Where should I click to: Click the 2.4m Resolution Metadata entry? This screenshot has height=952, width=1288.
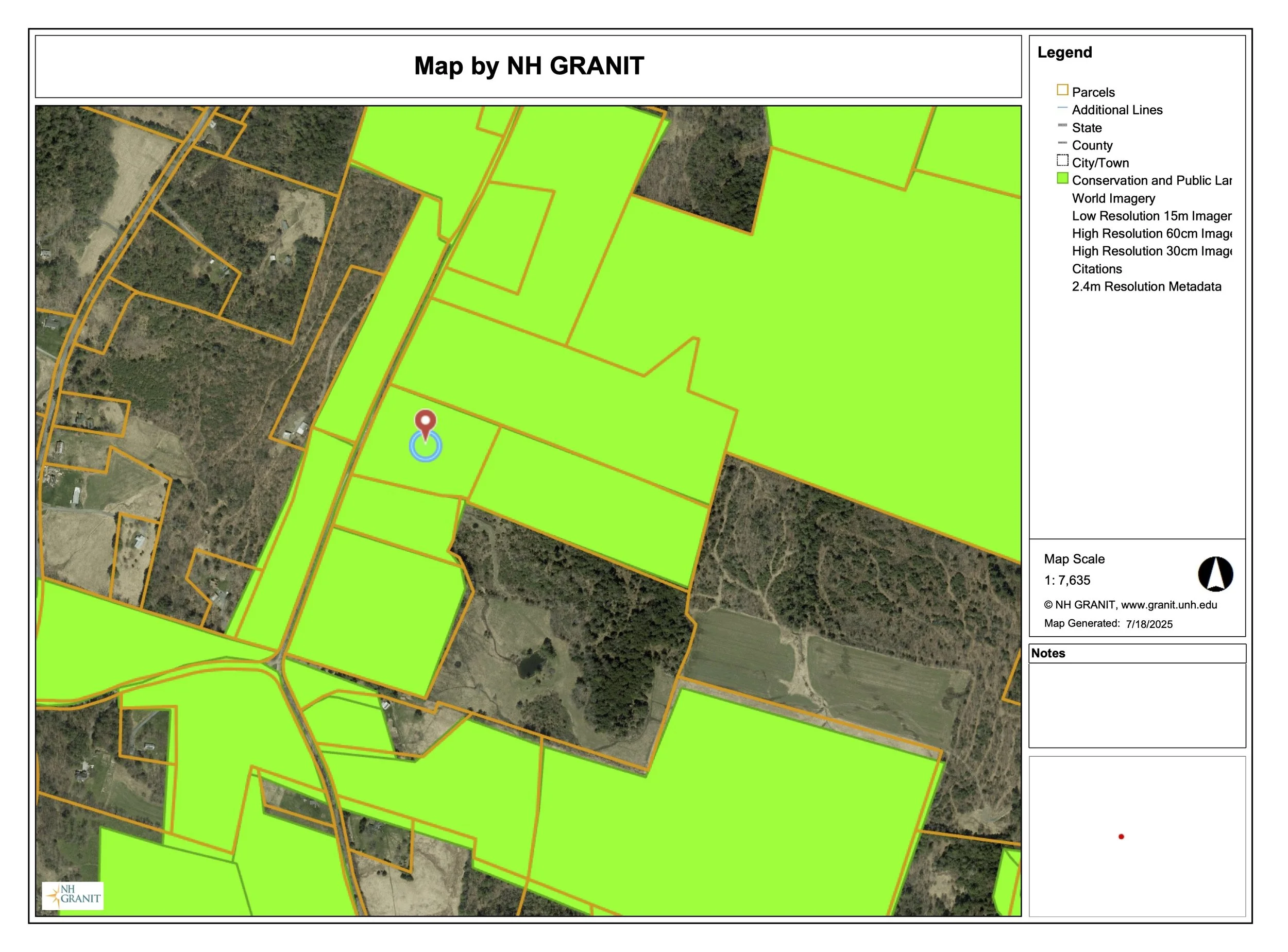(x=1146, y=286)
